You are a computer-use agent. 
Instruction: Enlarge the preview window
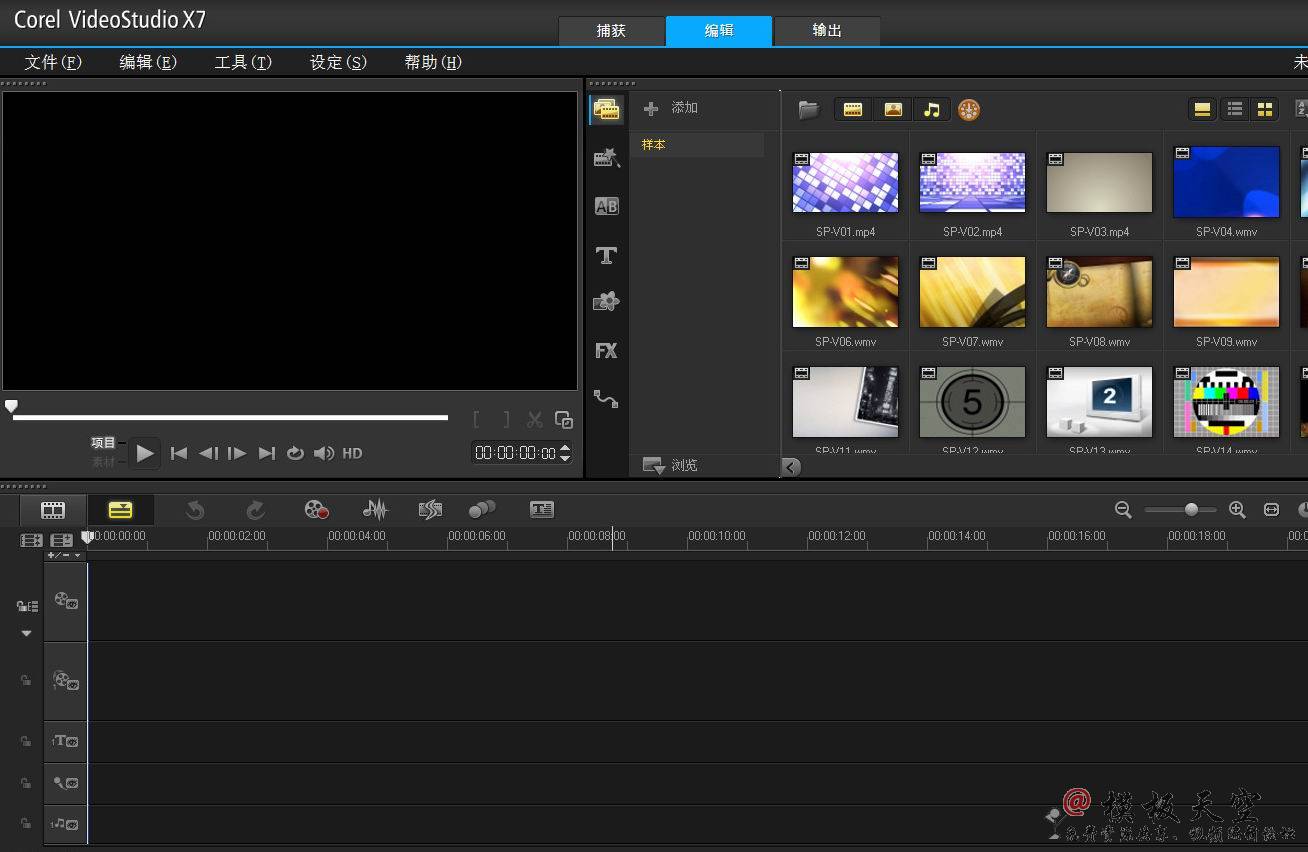(564, 420)
